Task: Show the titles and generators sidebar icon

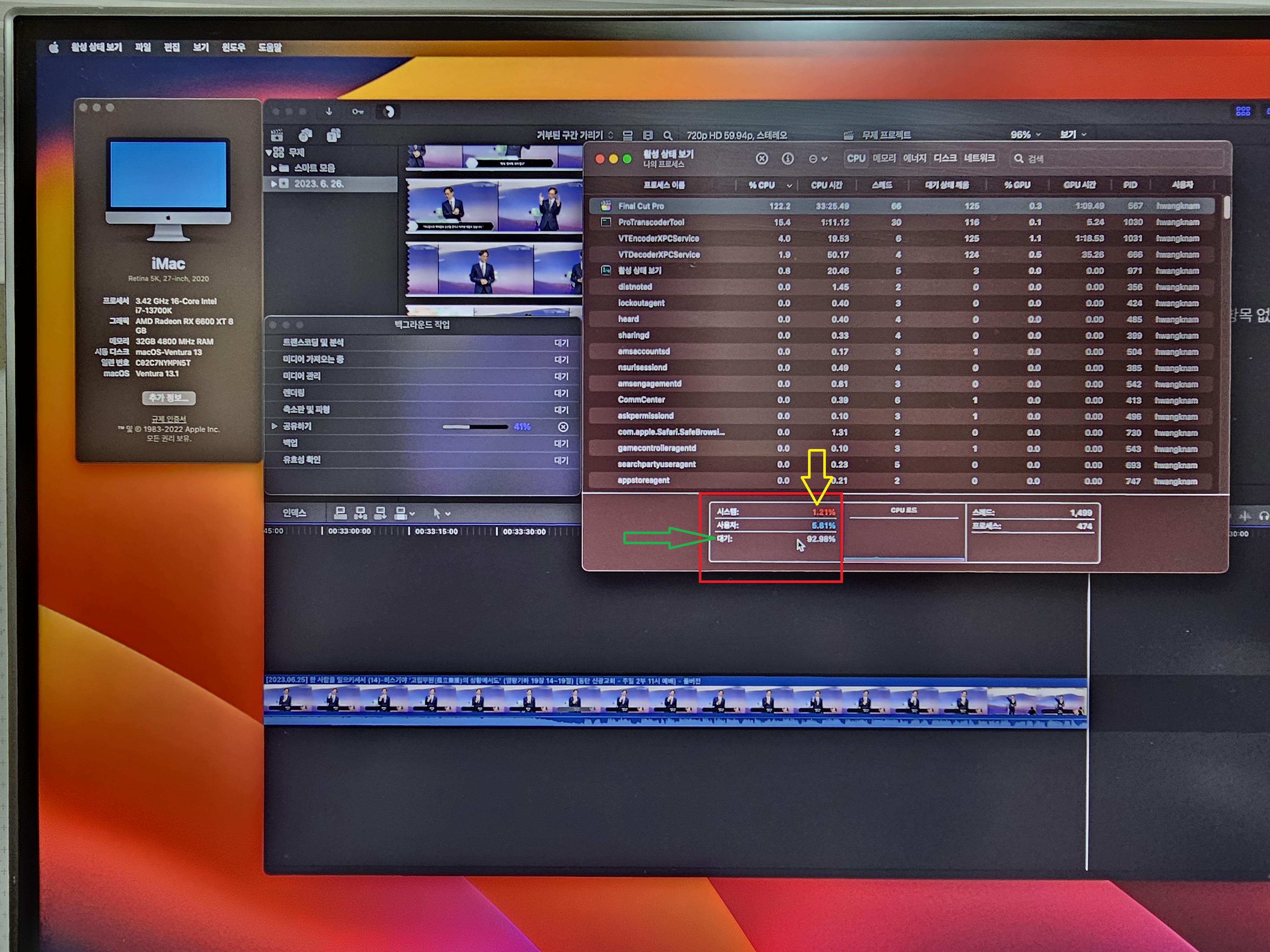Action: [x=334, y=136]
